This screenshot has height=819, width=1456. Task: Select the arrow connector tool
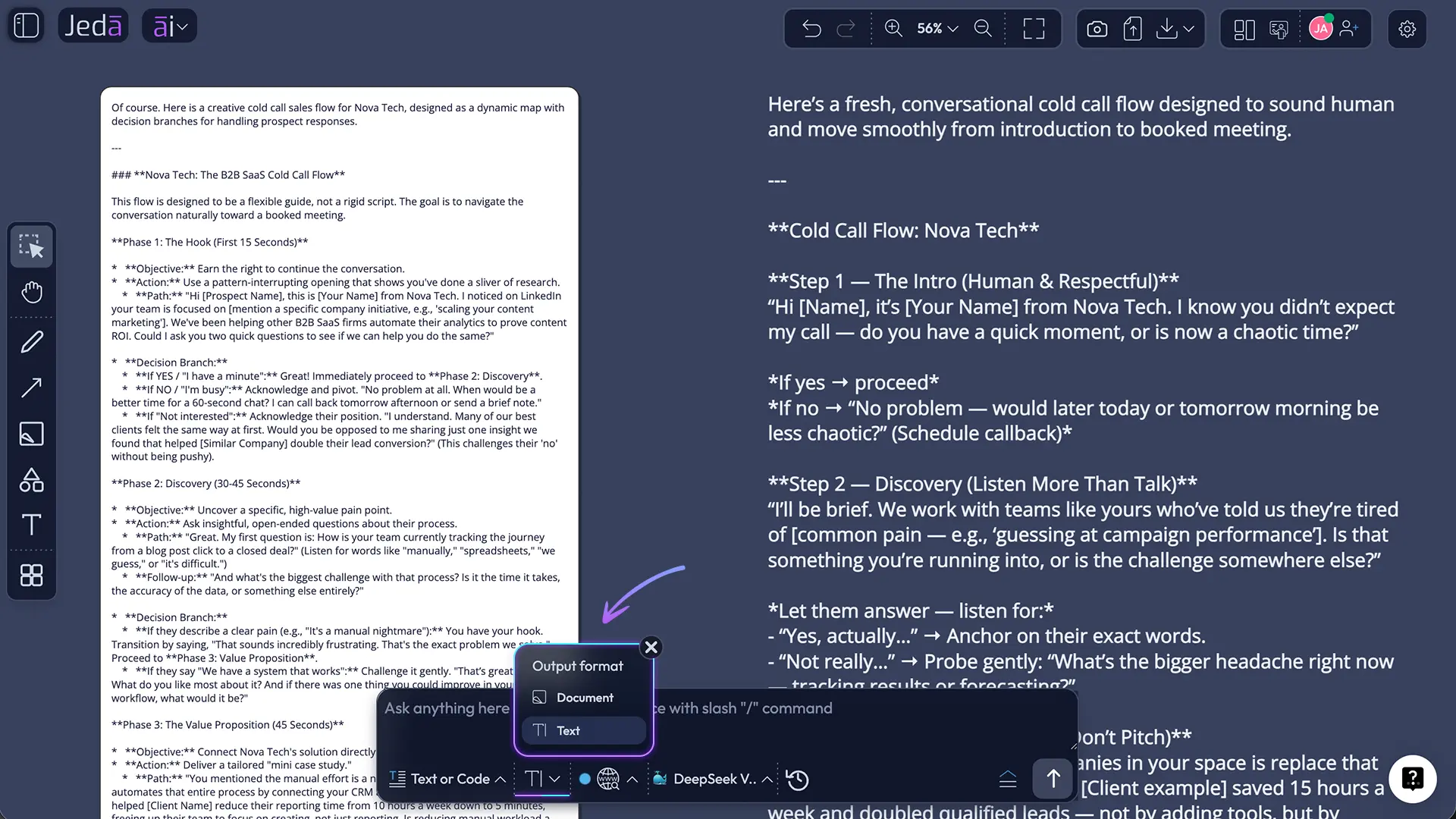pyautogui.click(x=32, y=388)
